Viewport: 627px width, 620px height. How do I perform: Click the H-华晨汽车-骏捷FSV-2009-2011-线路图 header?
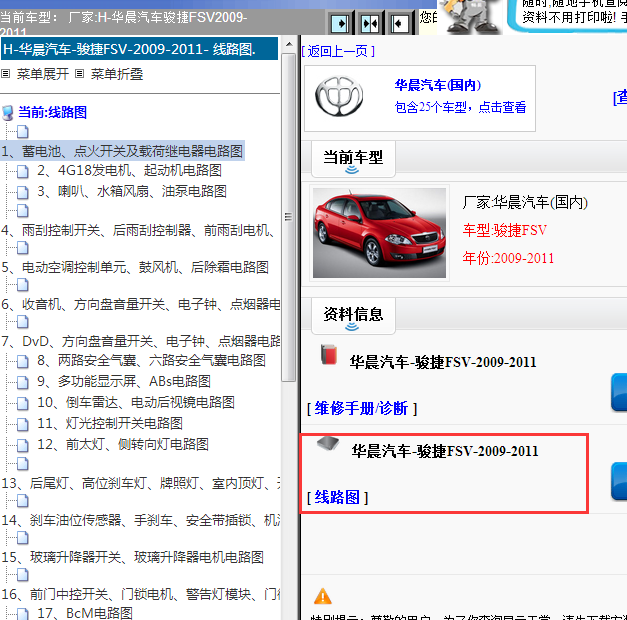tap(139, 49)
